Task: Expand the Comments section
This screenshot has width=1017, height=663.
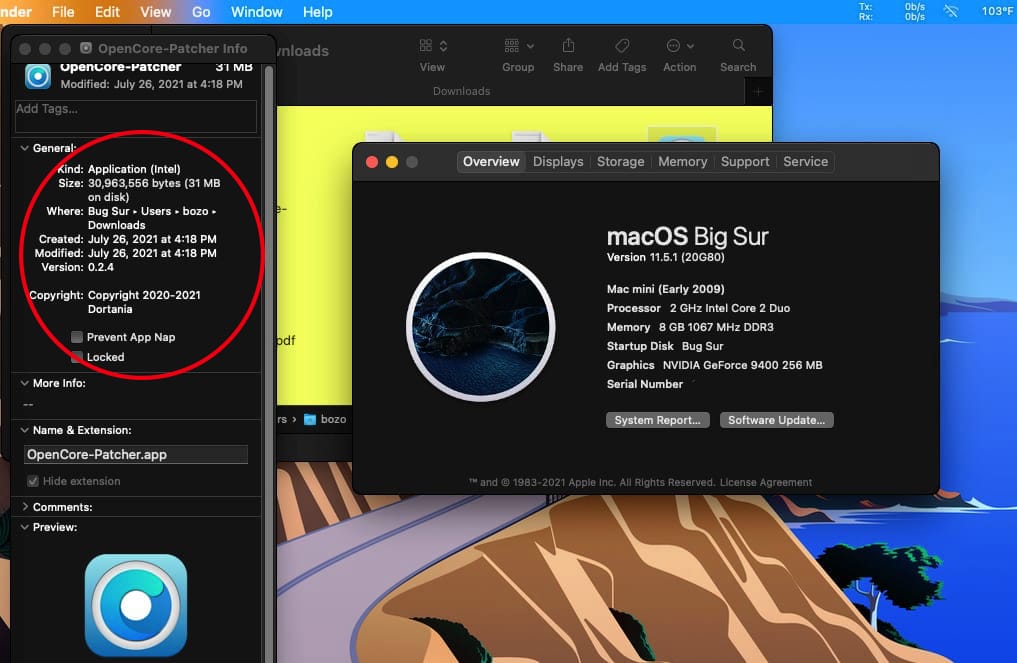Action: (x=25, y=506)
